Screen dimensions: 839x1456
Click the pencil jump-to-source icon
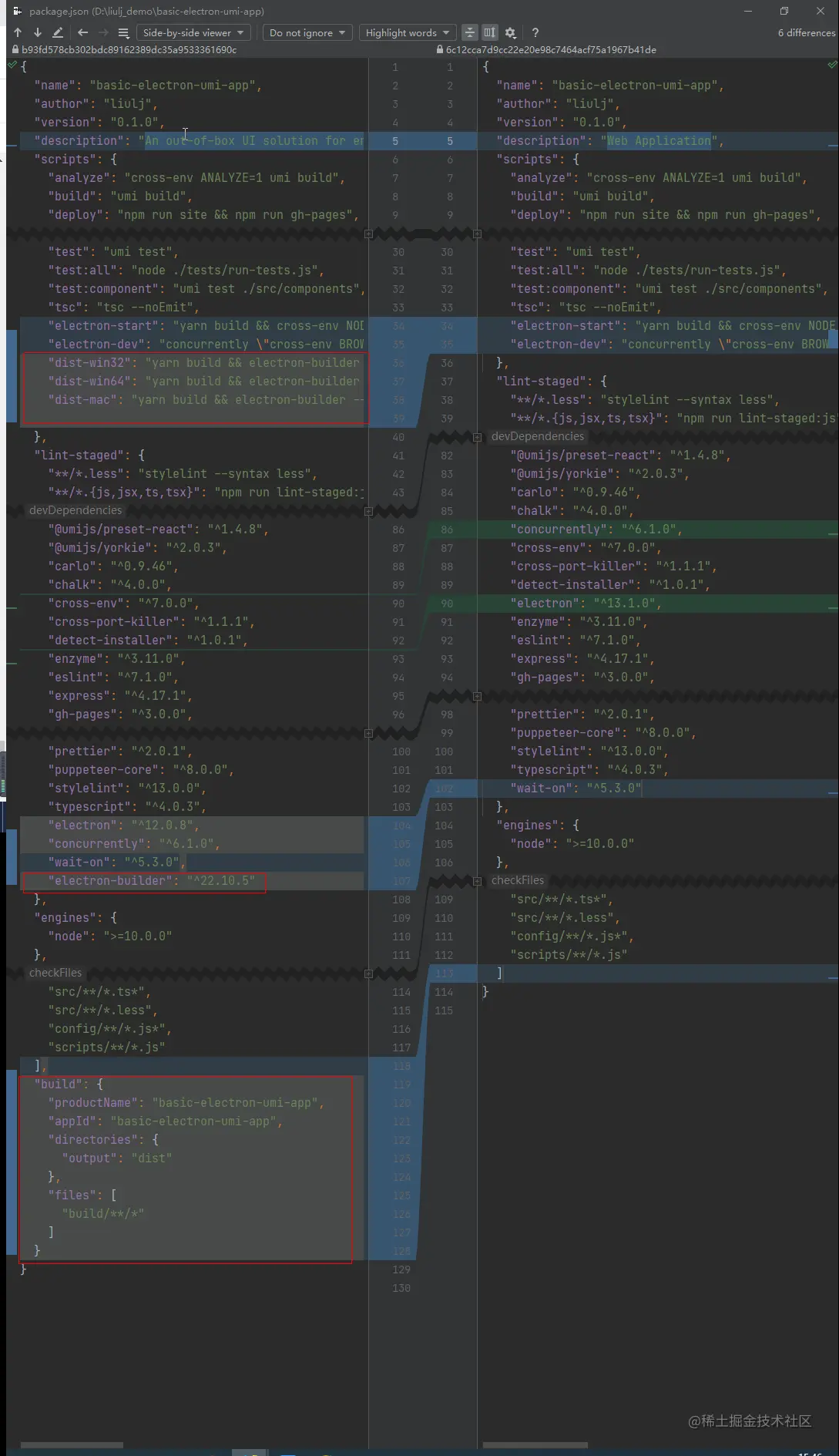coord(58,32)
